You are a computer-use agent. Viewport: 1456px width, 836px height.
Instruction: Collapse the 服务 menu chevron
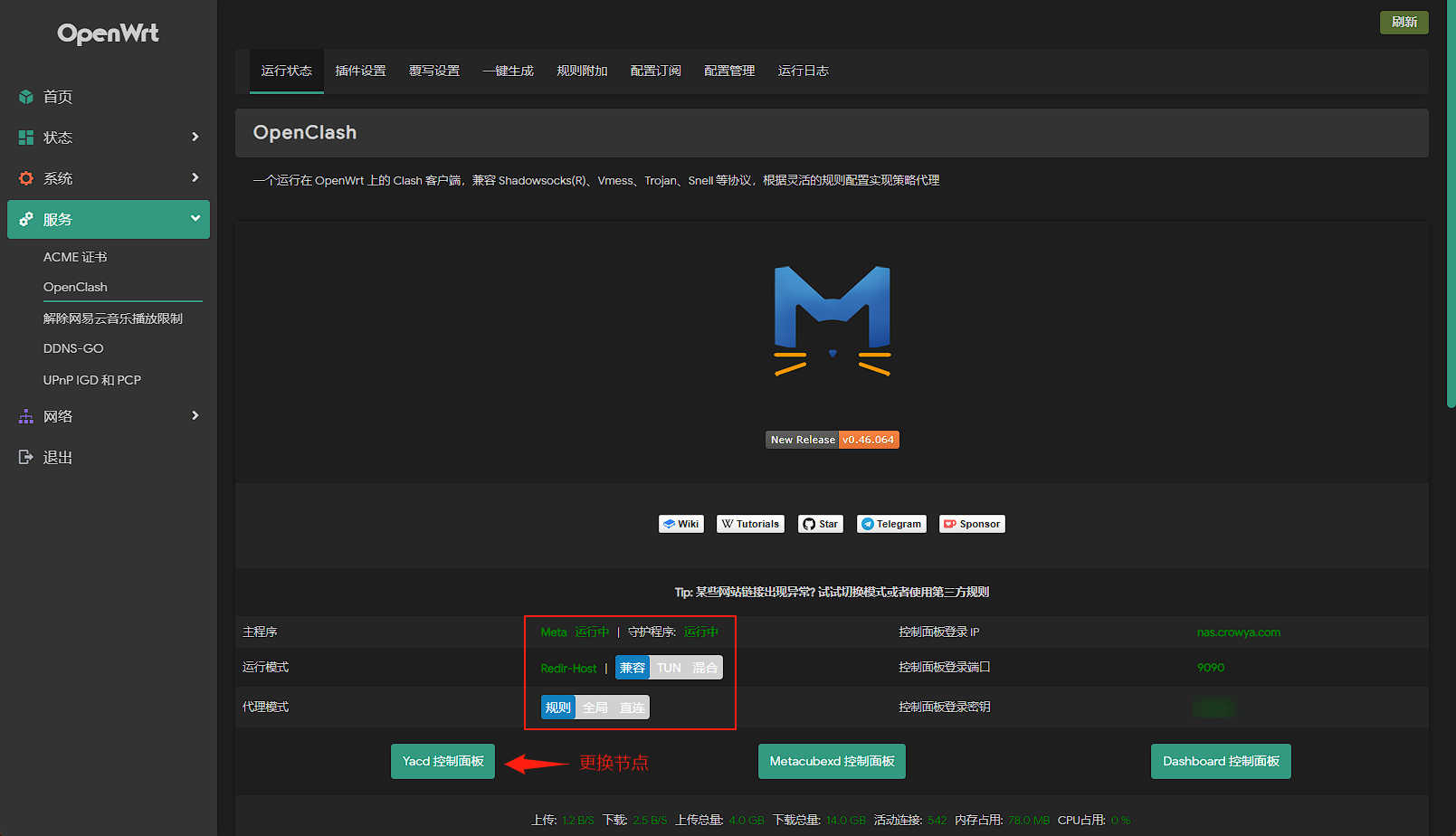coord(195,218)
